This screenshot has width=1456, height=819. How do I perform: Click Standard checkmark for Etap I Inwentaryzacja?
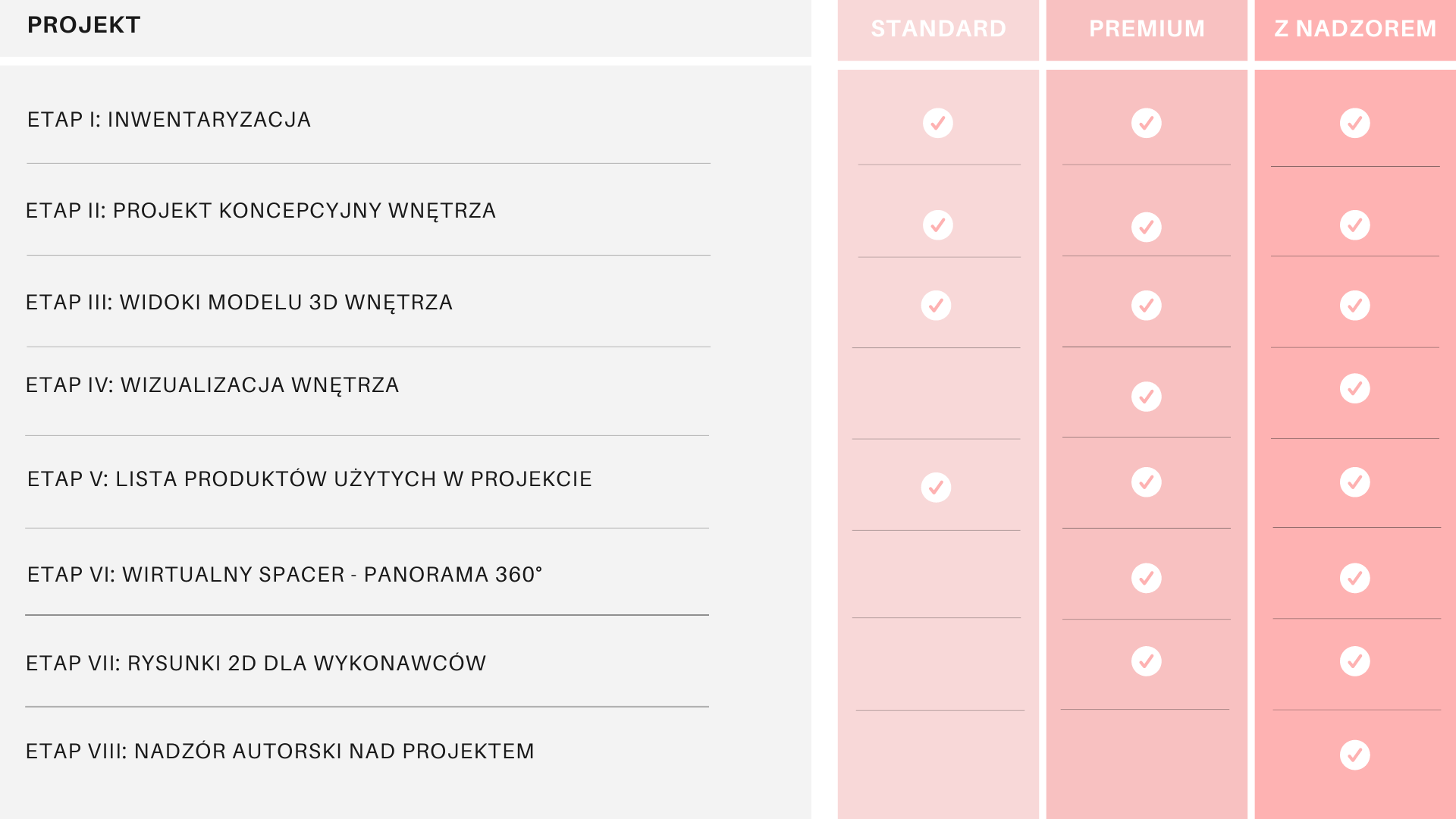[x=938, y=123]
